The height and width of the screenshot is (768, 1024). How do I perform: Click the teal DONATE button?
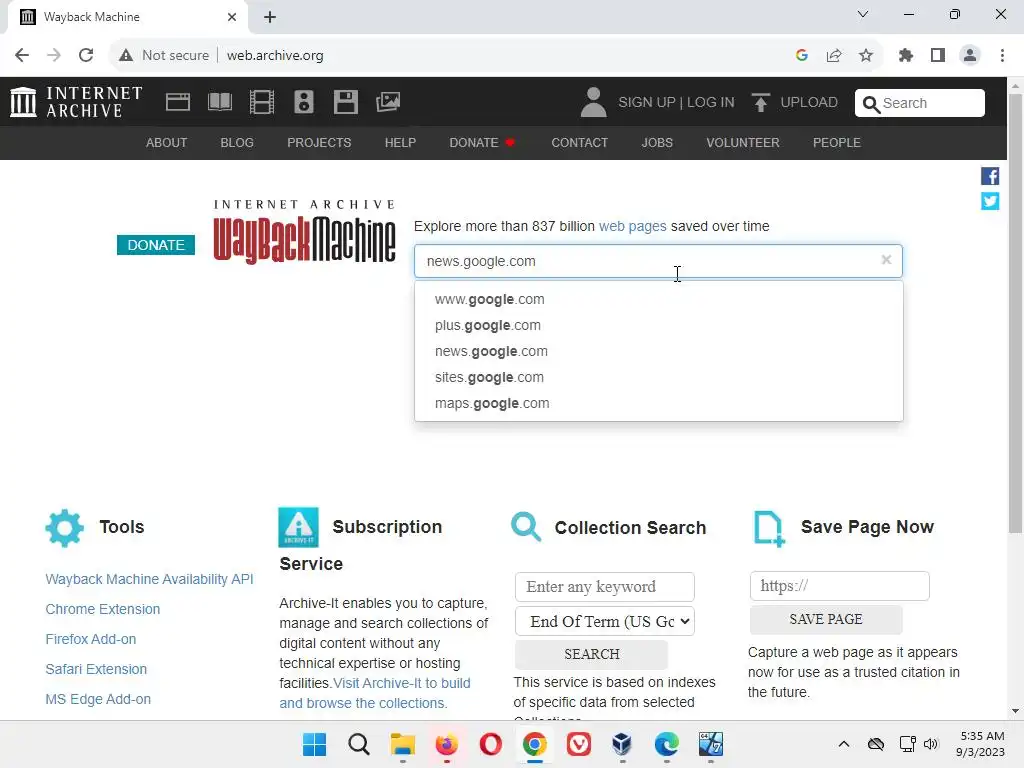(156, 245)
